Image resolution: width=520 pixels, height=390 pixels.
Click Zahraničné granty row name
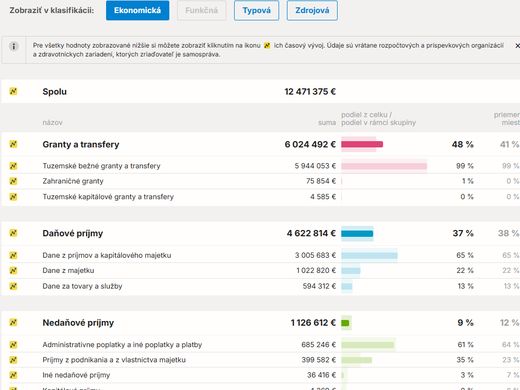73,181
